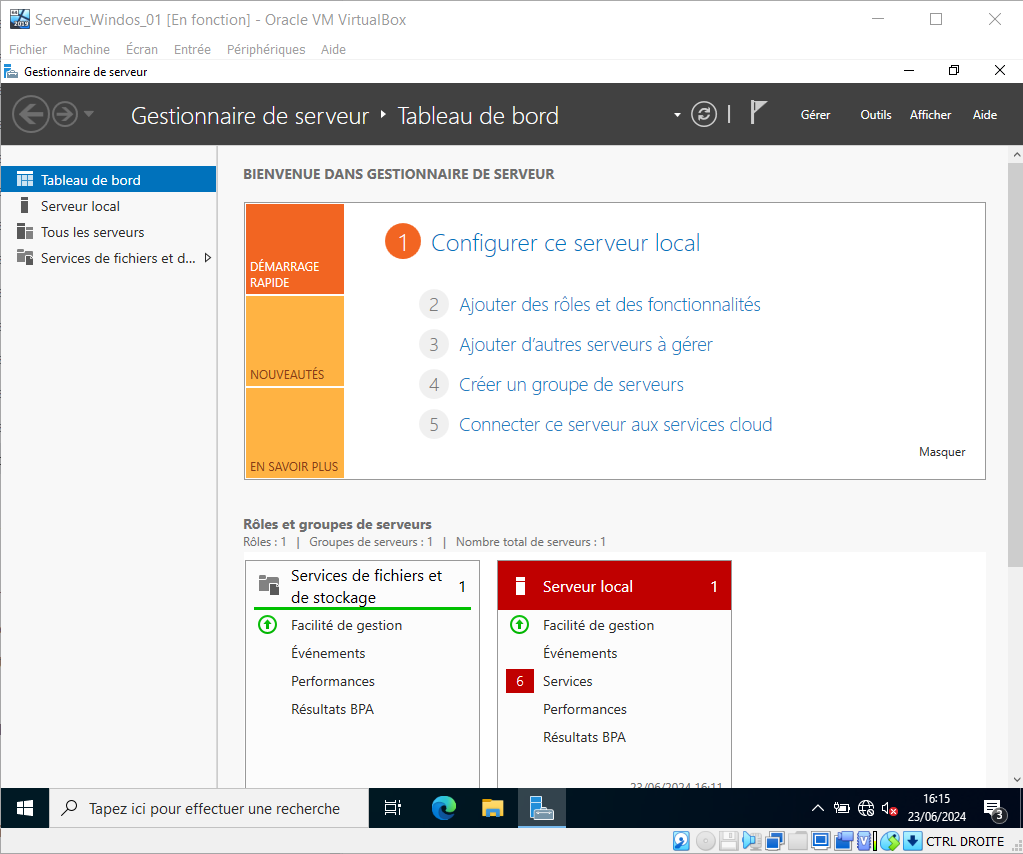Click the Server Manager back arrow button

30,114
